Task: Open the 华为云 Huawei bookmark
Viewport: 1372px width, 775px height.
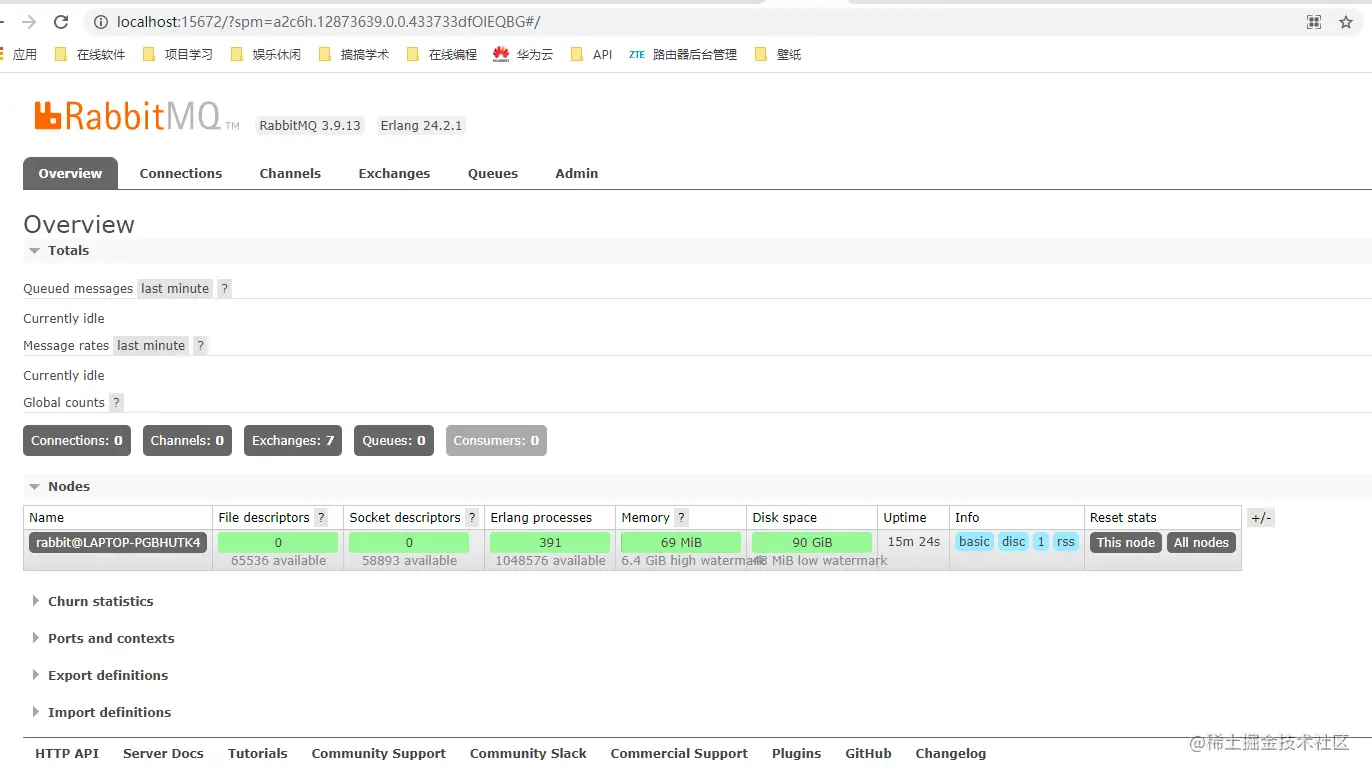Action: click(x=523, y=55)
